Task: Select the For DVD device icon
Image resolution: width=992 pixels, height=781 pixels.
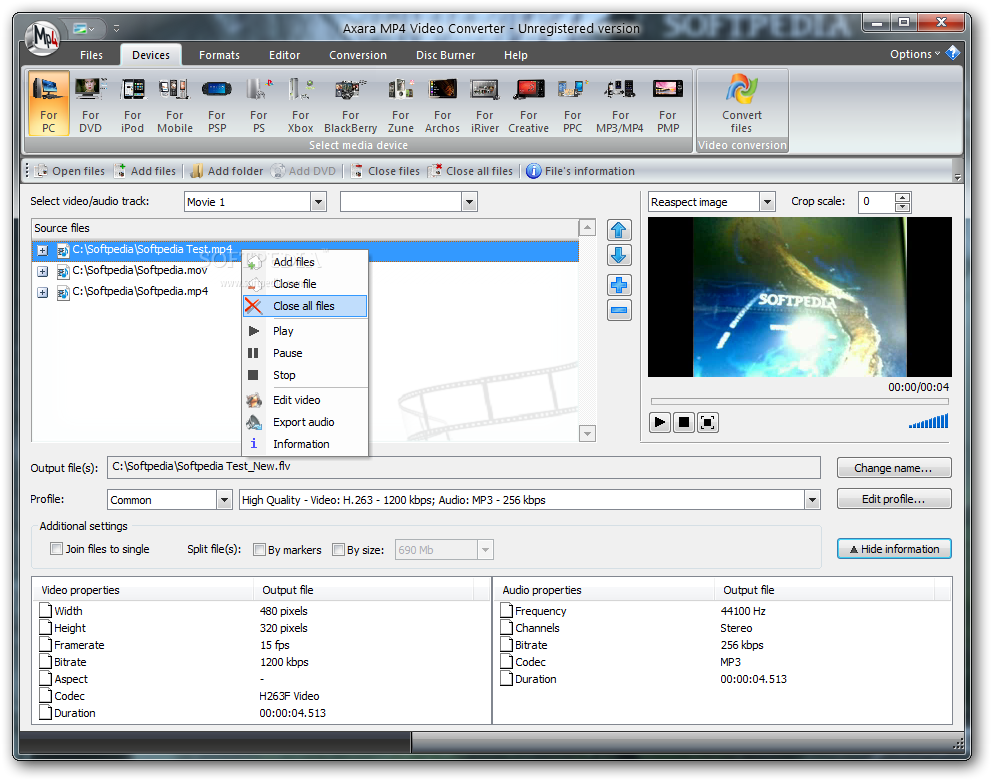Action: coord(90,104)
